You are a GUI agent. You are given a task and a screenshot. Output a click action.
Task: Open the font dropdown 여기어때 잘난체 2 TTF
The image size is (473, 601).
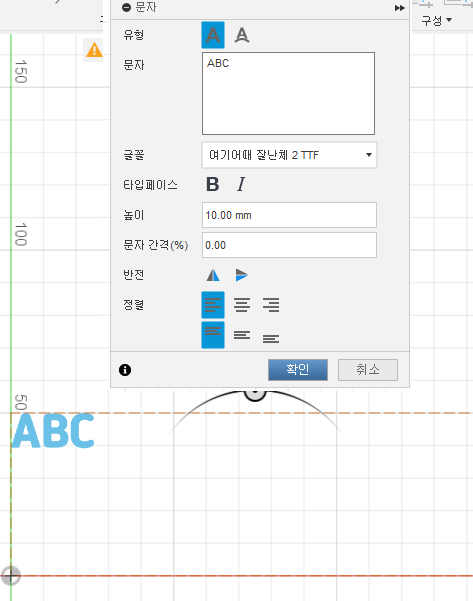289,155
